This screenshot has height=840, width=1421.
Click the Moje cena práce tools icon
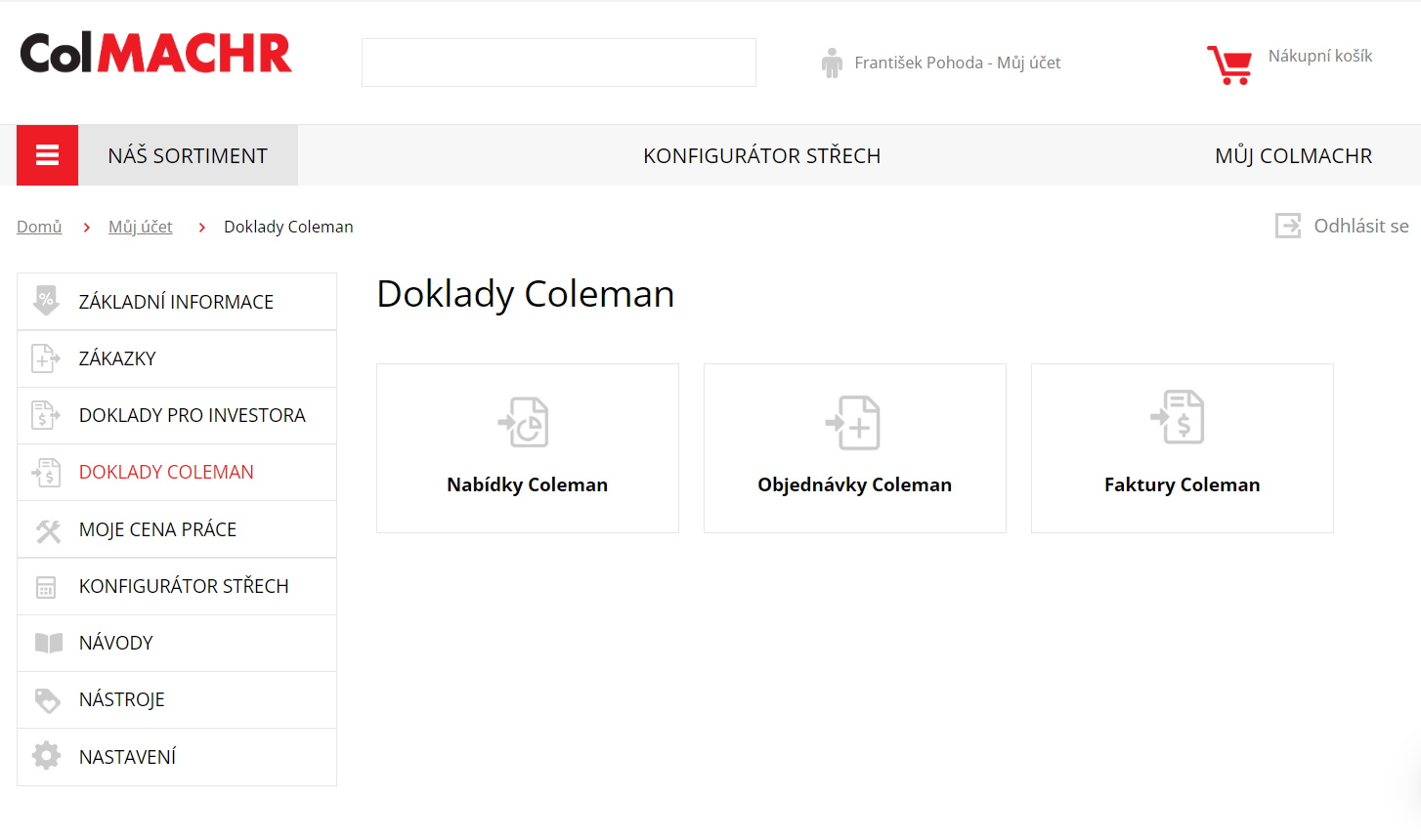(x=48, y=530)
